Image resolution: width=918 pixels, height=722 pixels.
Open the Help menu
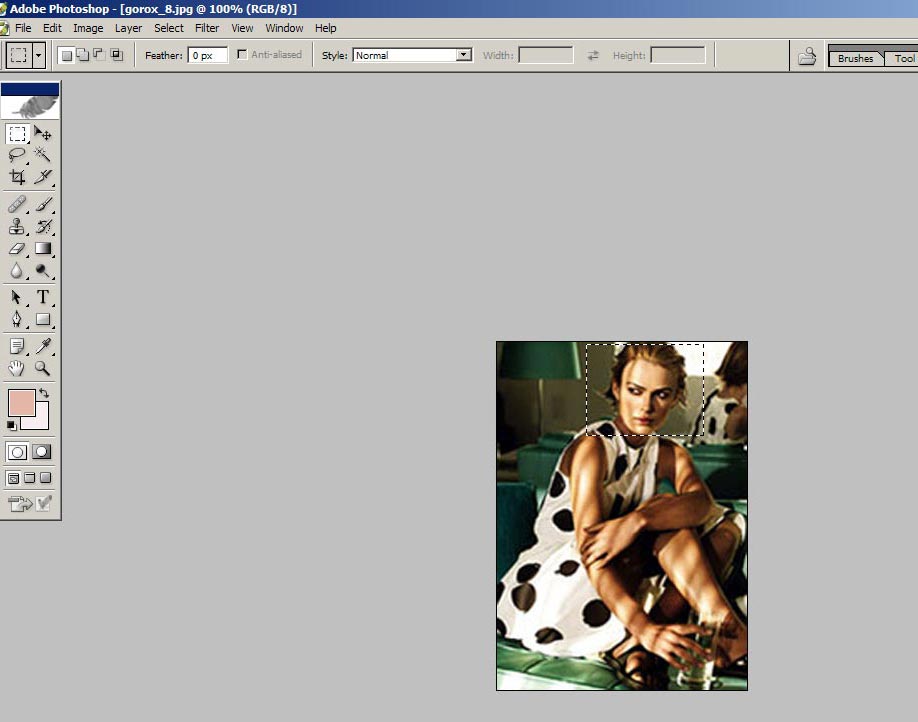[326, 28]
